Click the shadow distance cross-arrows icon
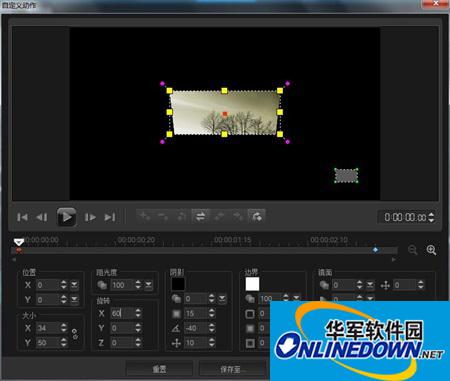 coord(176,343)
